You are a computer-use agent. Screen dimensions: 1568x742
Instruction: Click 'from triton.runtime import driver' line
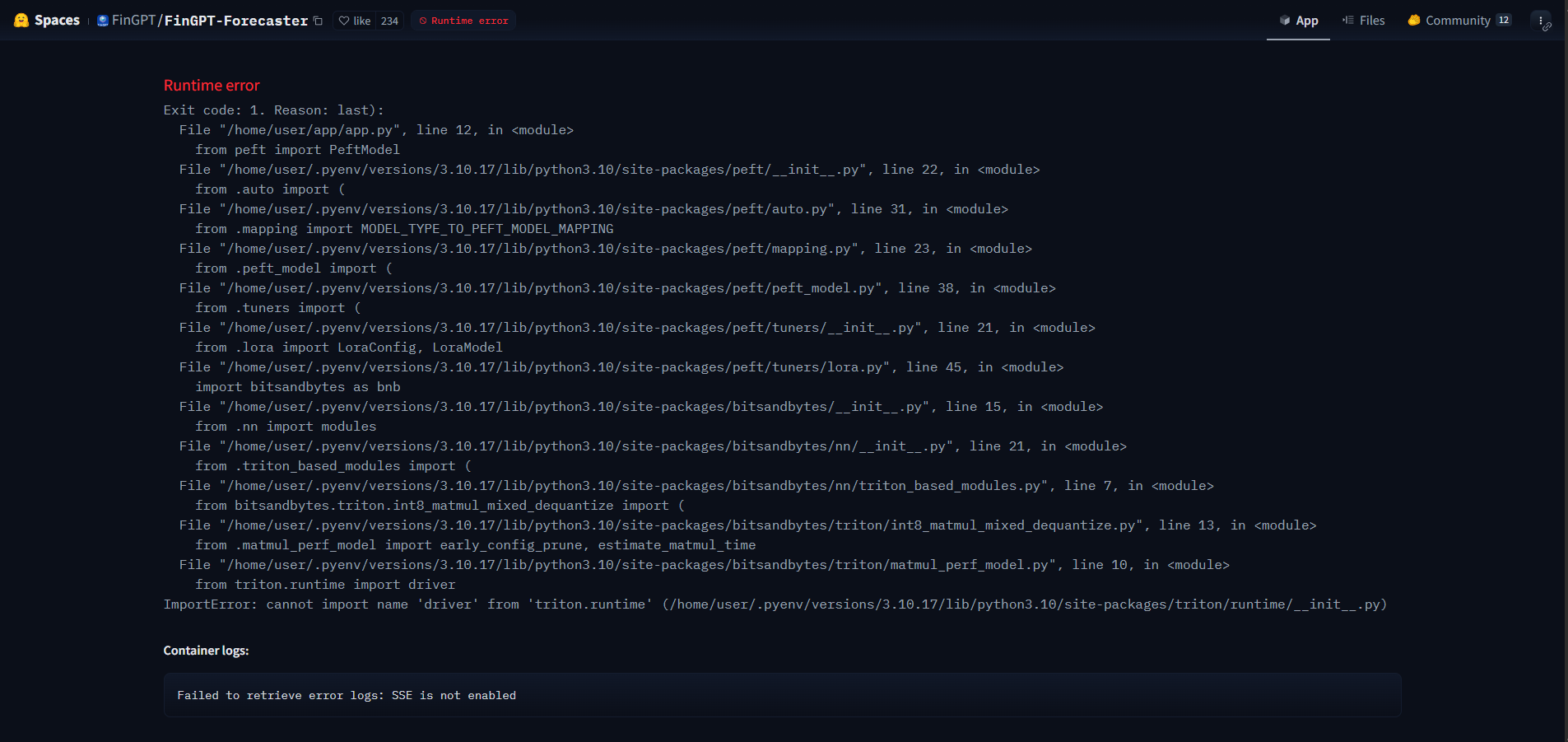[x=325, y=585]
